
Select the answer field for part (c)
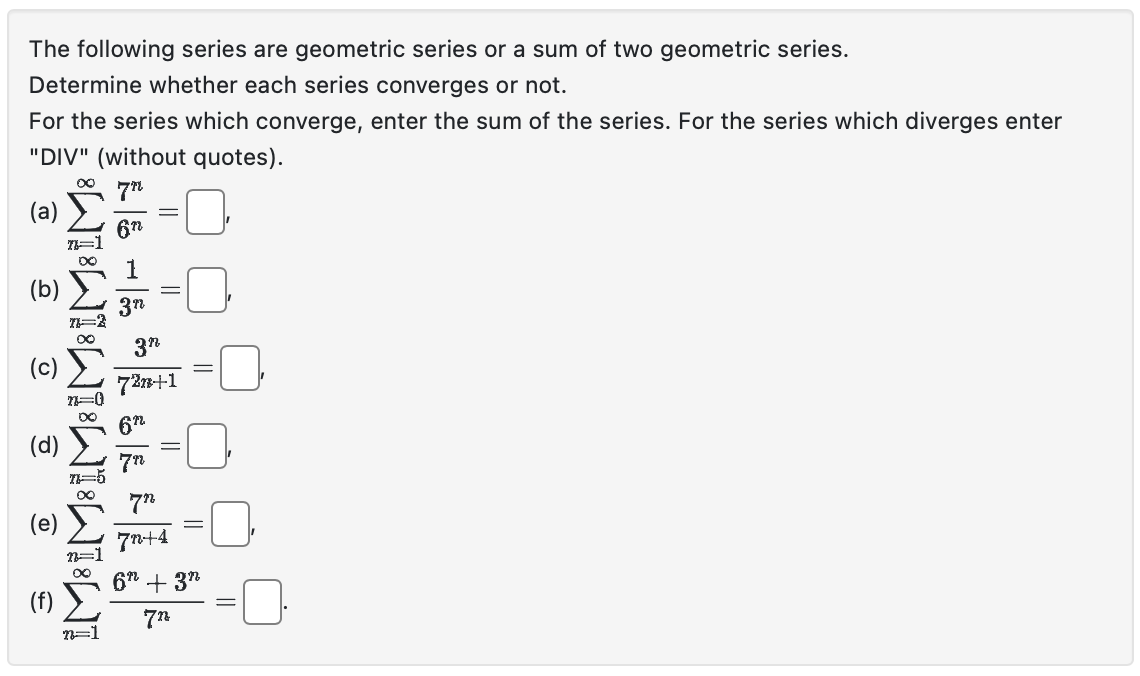[240, 368]
